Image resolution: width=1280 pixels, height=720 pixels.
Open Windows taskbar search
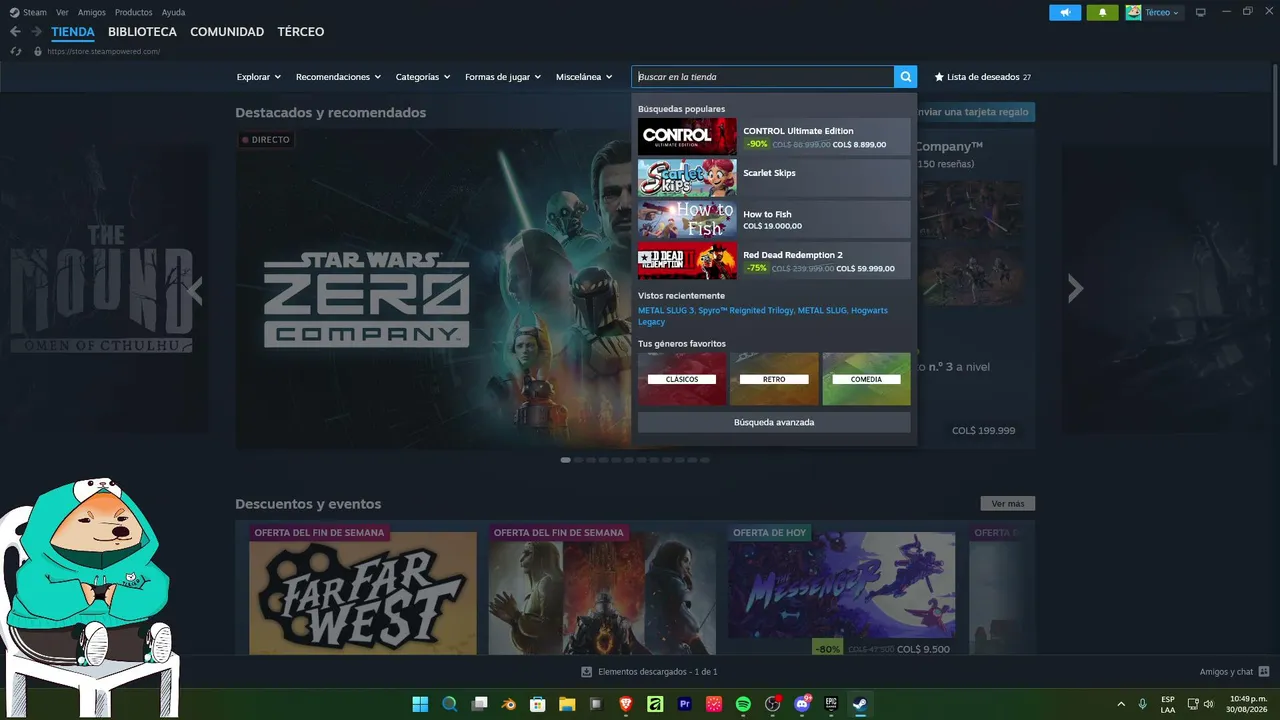click(450, 704)
